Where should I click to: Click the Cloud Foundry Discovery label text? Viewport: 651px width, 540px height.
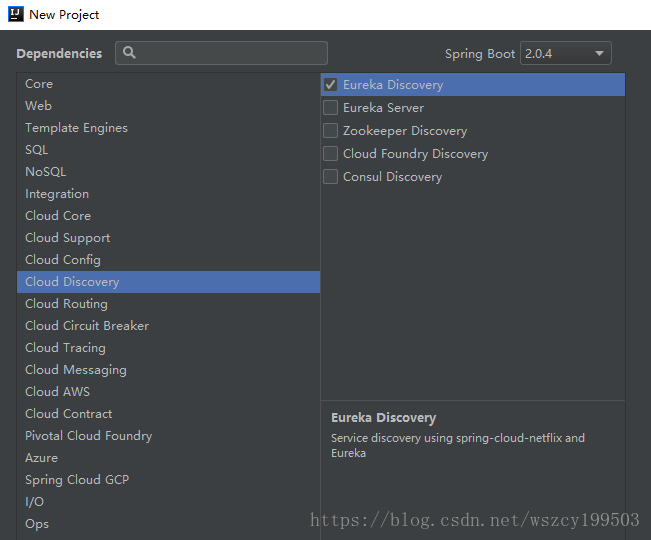(415, 154)
